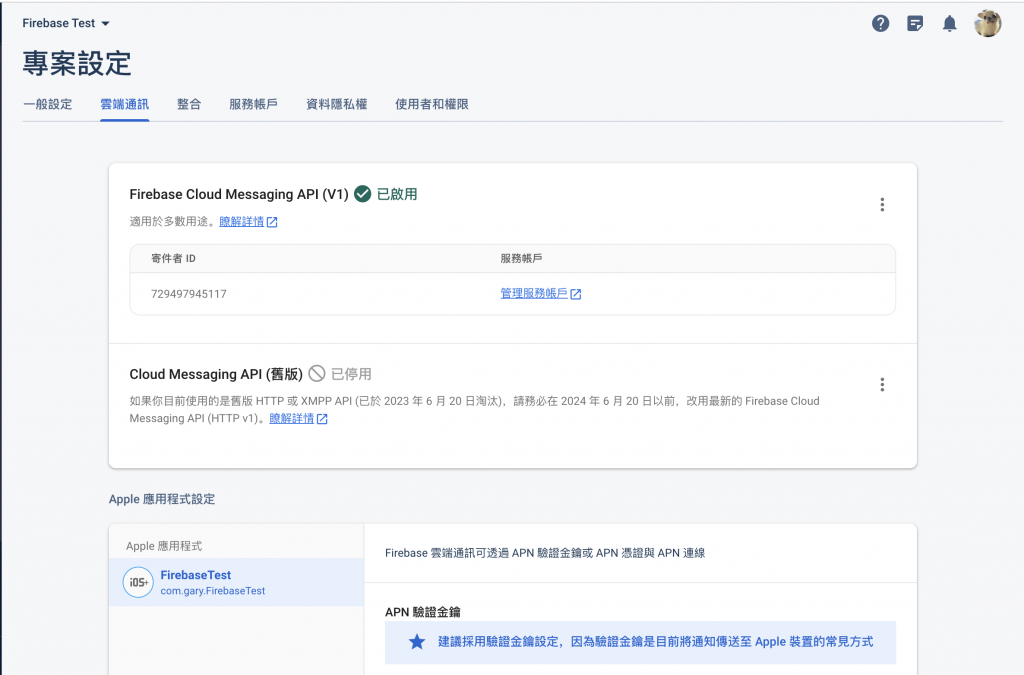Switch to the 整合 tab

(x=189, y=104)
